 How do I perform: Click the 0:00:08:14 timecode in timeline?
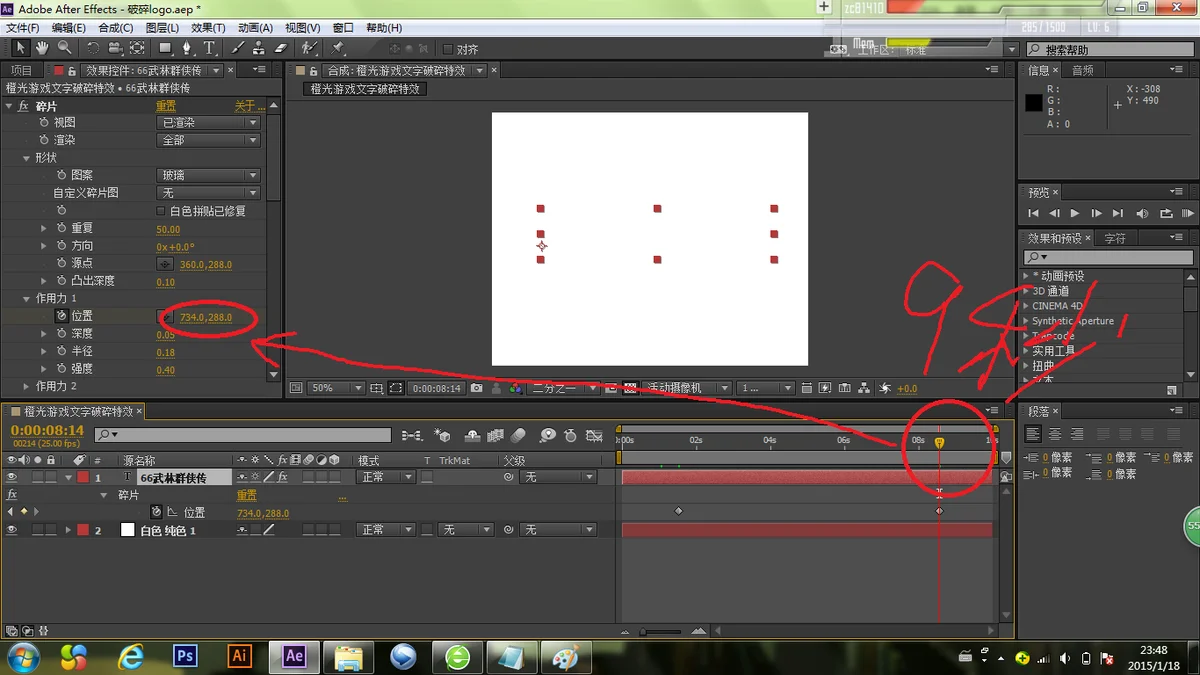point(47,430)
